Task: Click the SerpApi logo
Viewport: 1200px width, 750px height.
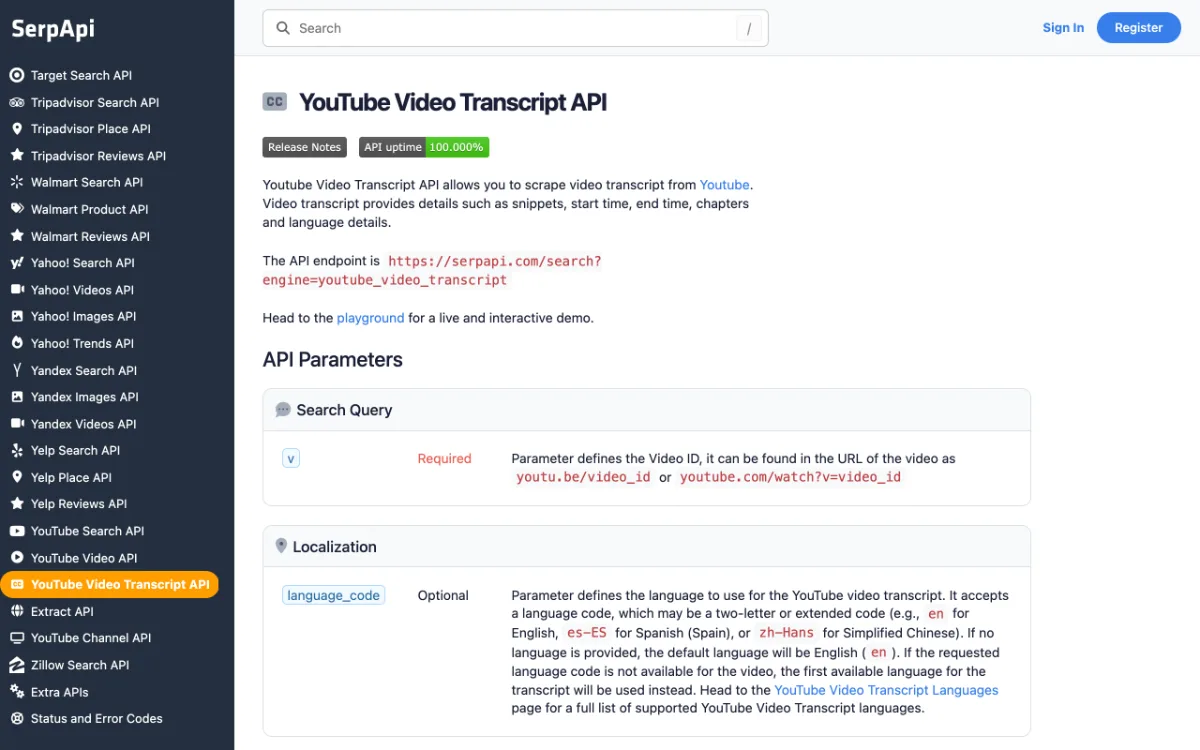Action: click(53, 29)
